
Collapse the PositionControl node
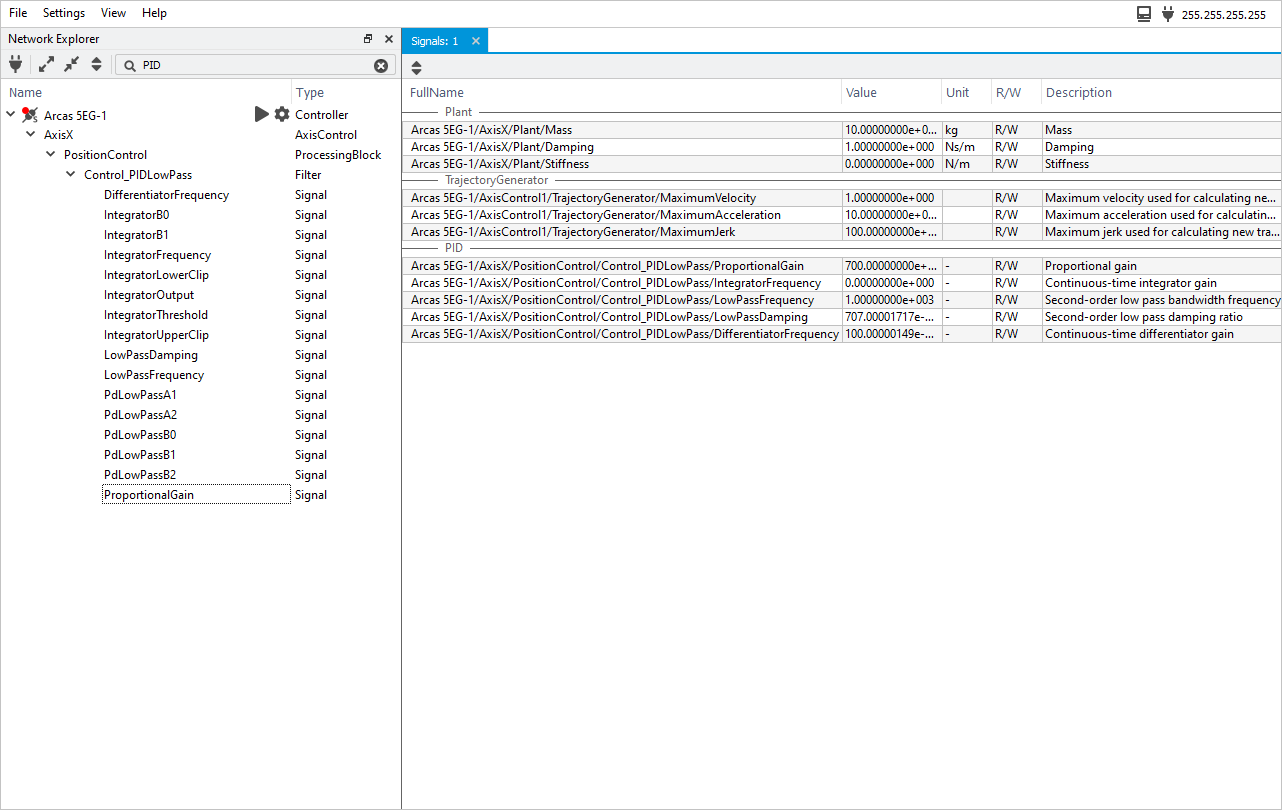[51, 155]
